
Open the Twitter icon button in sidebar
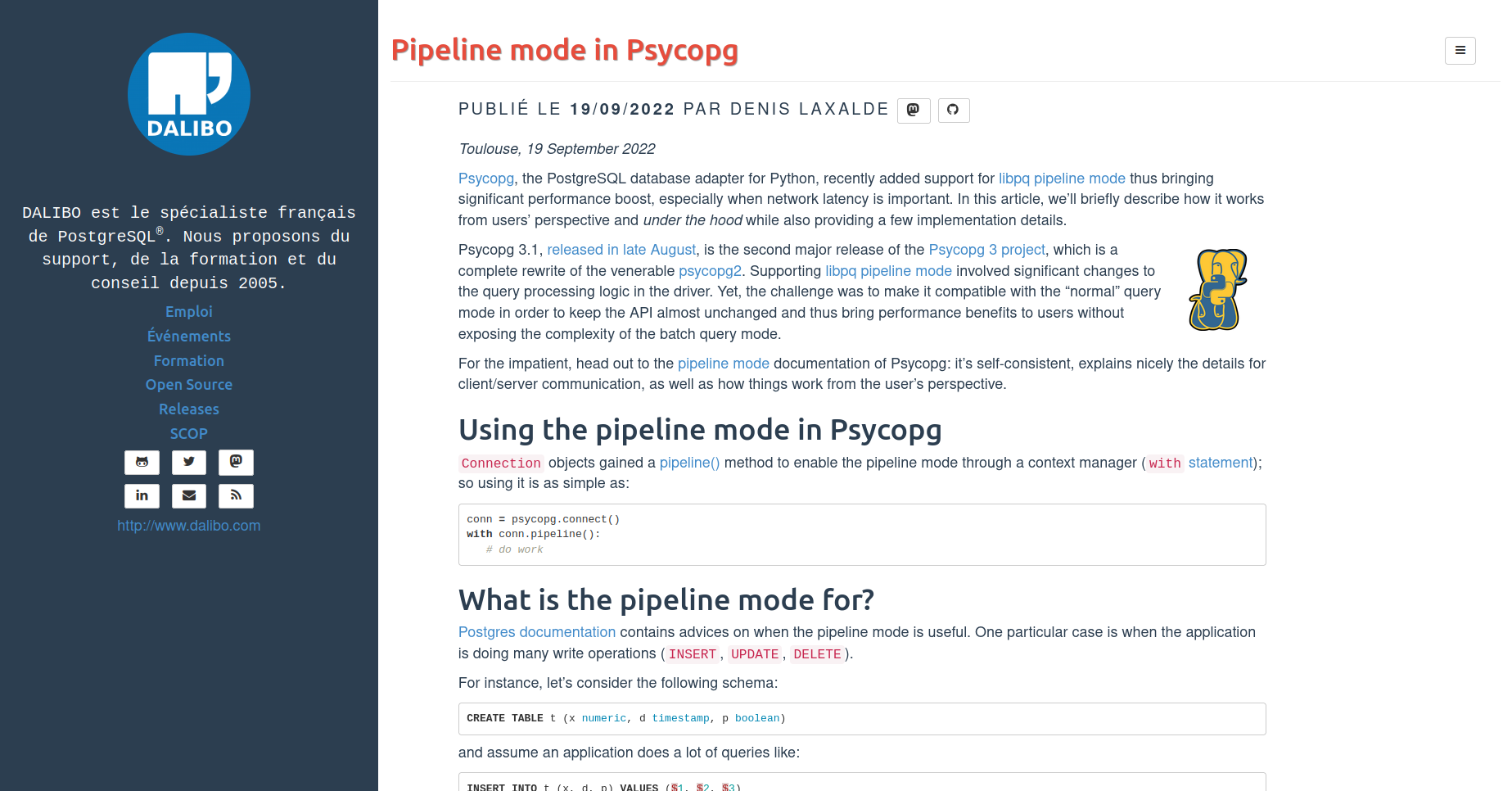coord(189,462)
